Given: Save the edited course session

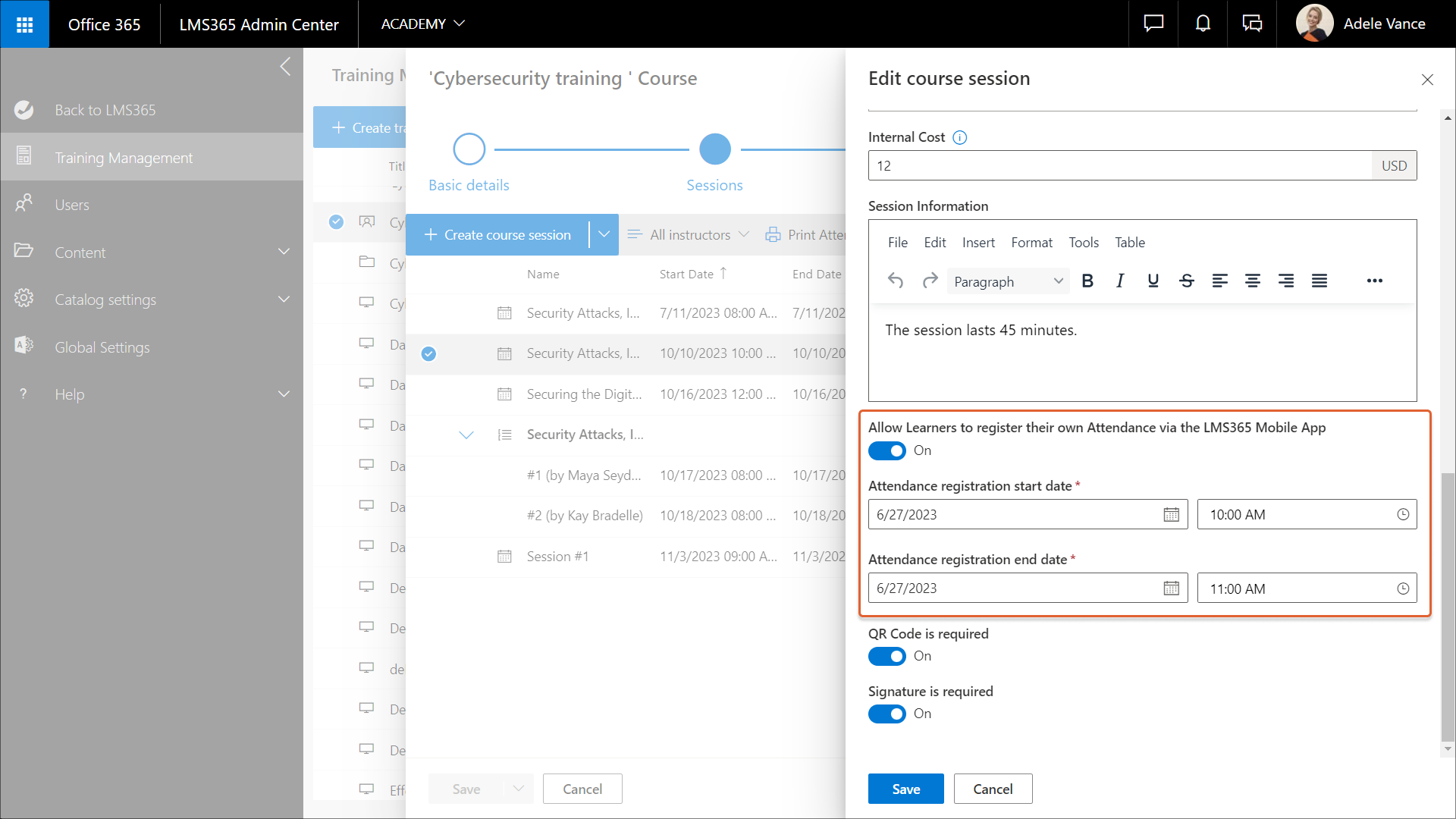Looking at the screenshot, I should [x=905, y=789].
